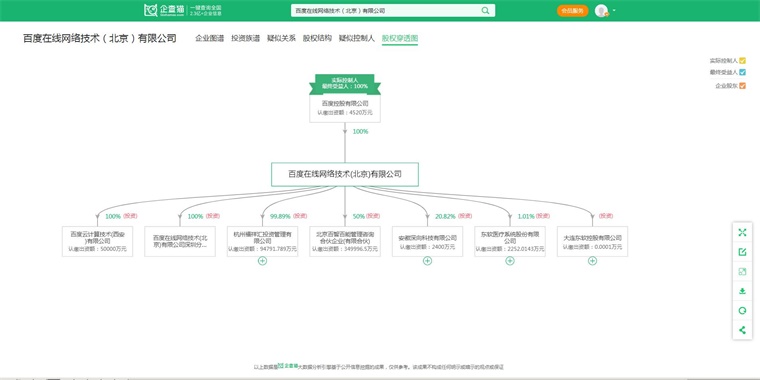Click the 企查猫 logo in the header

(164, 10)
